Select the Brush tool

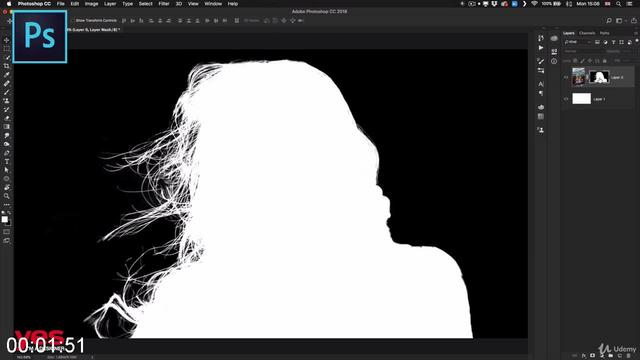tap(7, 92)
